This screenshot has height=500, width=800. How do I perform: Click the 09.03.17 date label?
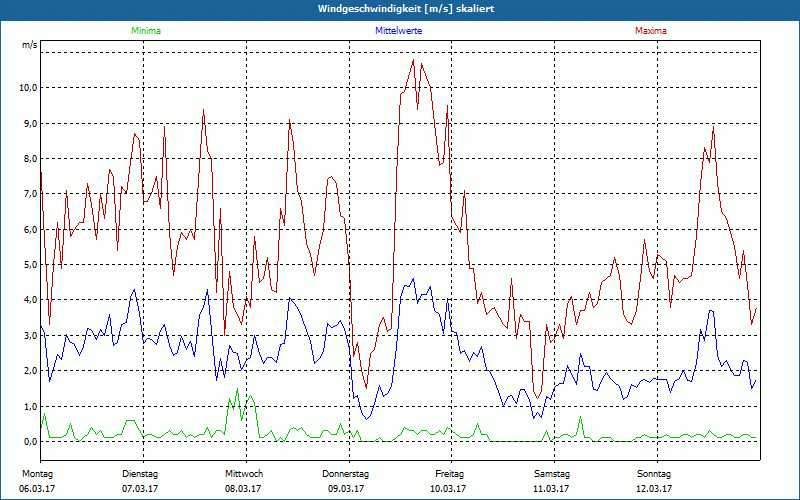click(x=346, y=489)
